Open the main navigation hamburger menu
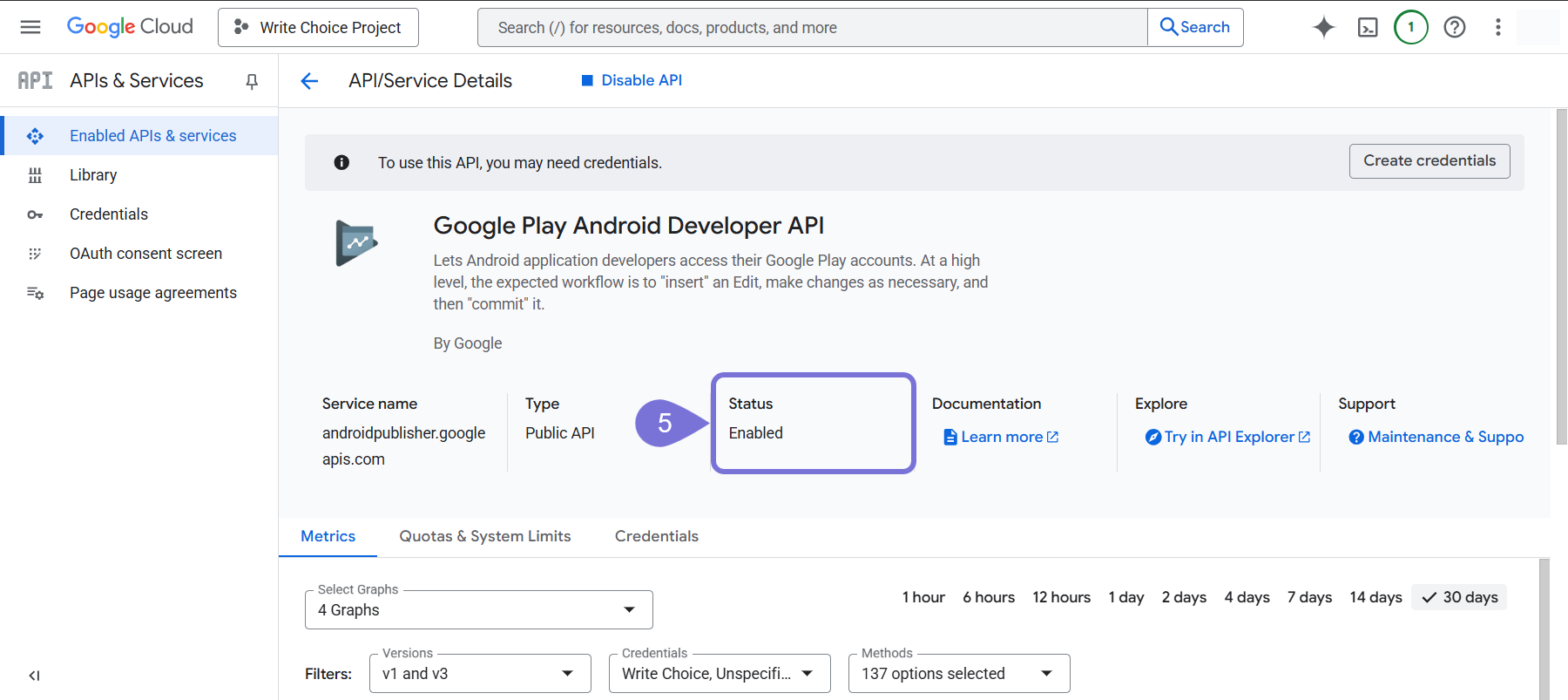The image size is (1568, 700). (x=30, y=27)
